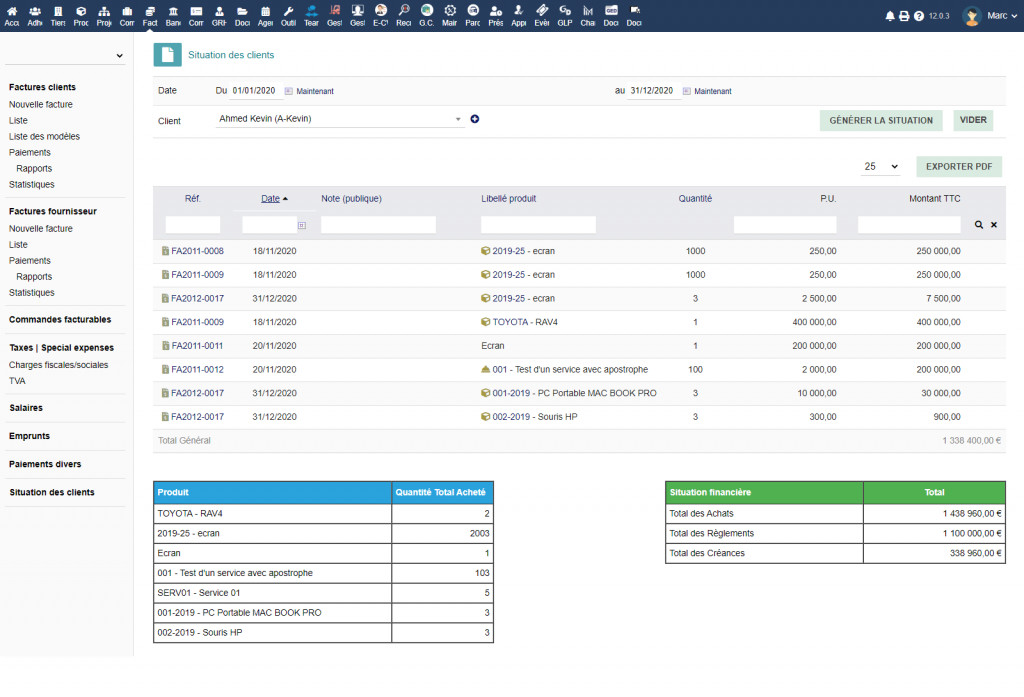Click the printer icon in top bar
The image size is (1024, 697).
point(904,16)
